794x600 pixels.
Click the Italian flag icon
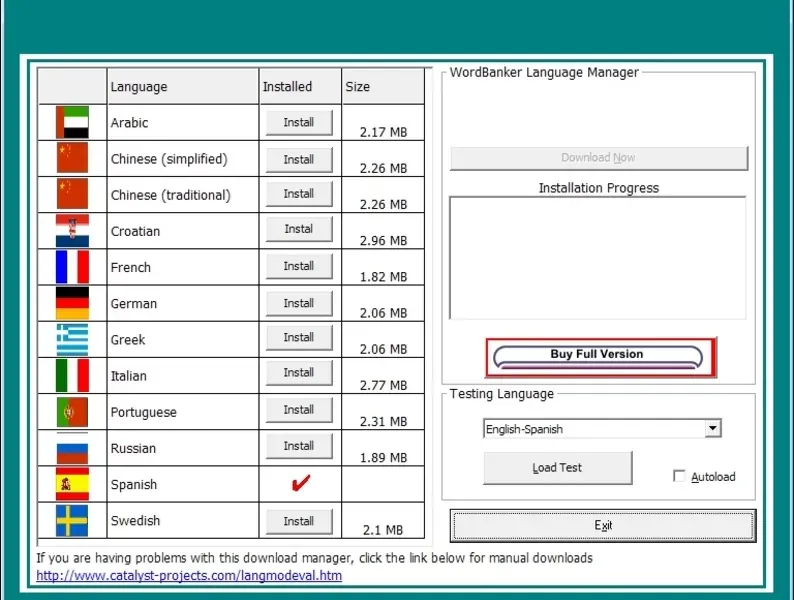tap(72, 375)
